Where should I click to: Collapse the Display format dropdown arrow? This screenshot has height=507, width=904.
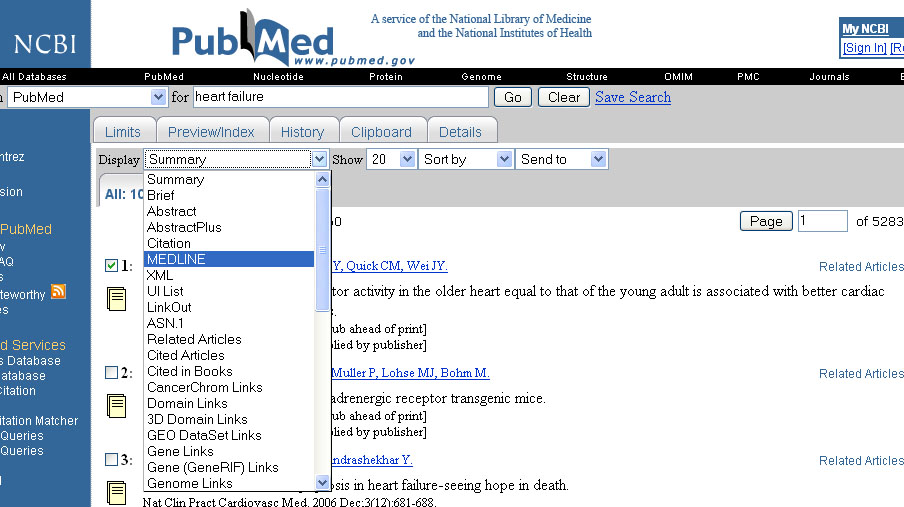319,159
